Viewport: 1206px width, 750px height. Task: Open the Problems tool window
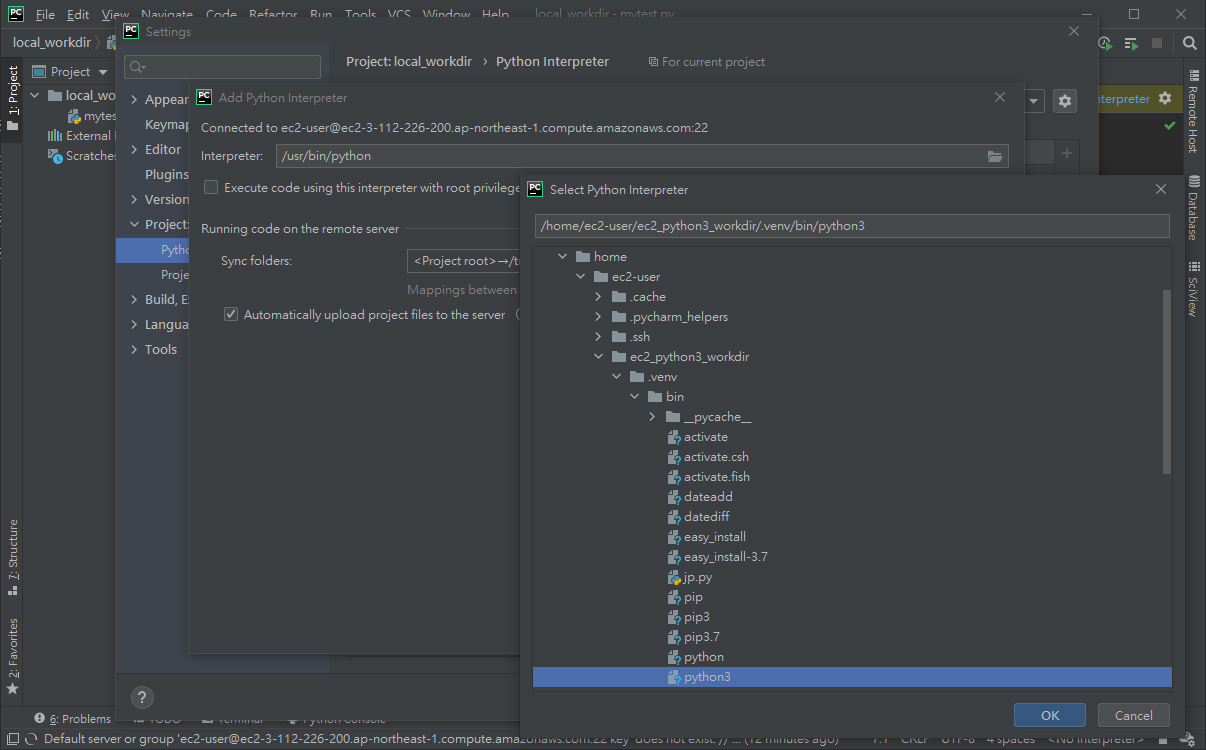[73, 718]
